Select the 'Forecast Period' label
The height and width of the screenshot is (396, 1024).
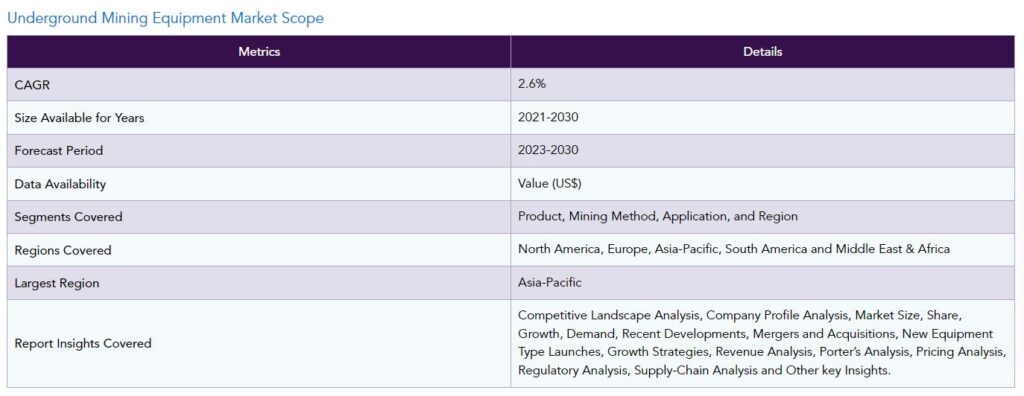[59, 151]
